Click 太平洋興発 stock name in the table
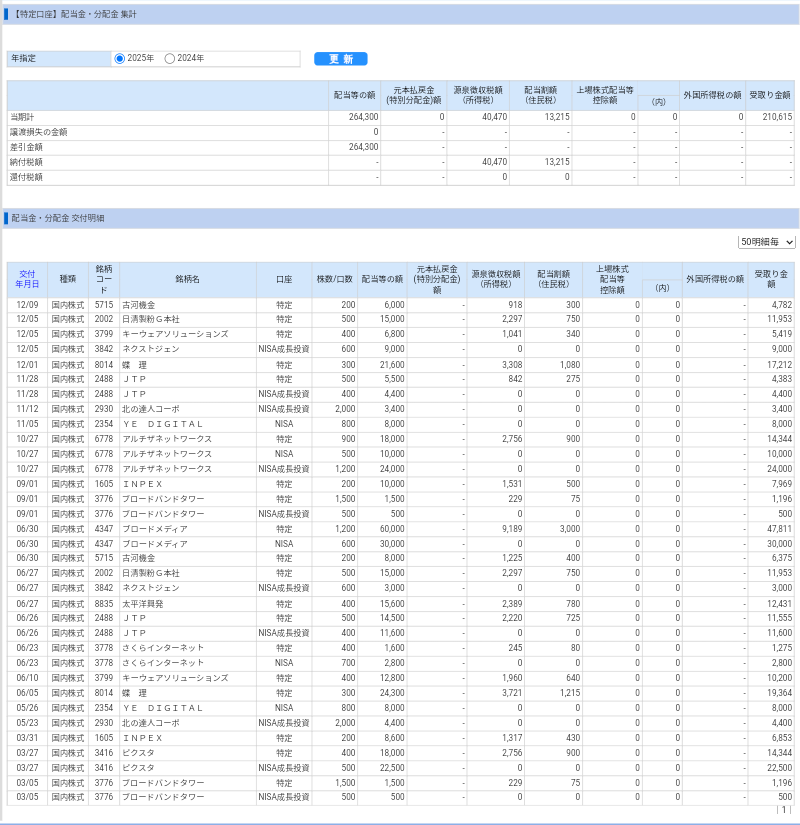800x825 pixels. (142, 604)
